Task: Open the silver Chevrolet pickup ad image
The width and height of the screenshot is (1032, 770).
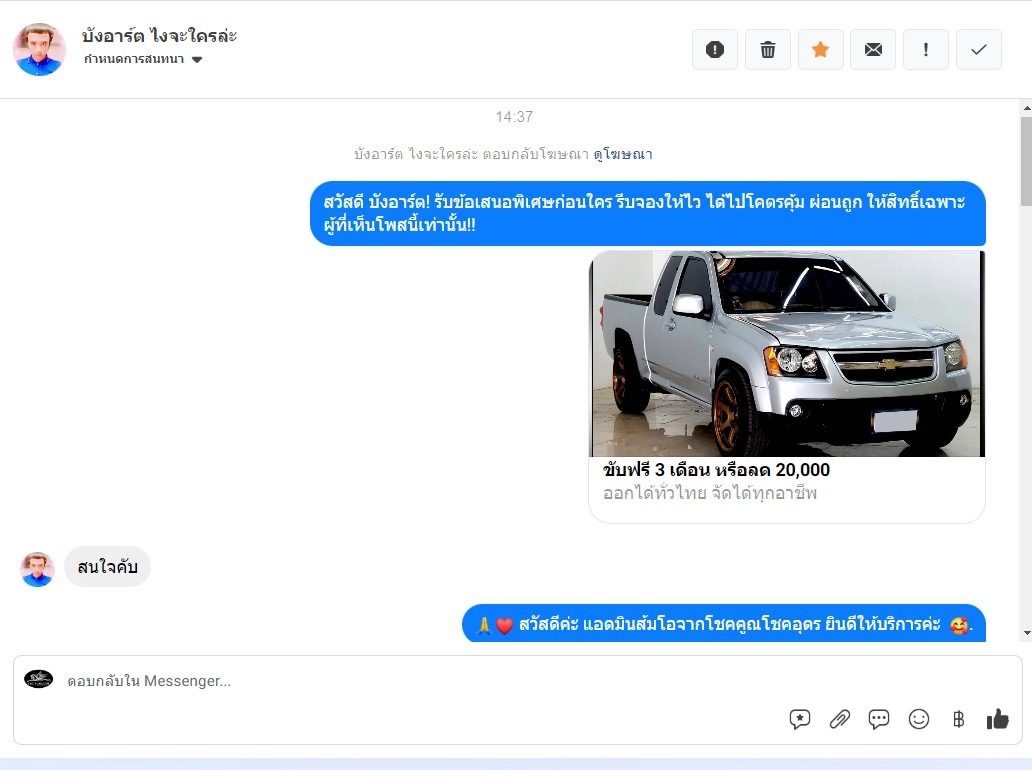Action: click(787, 353)
